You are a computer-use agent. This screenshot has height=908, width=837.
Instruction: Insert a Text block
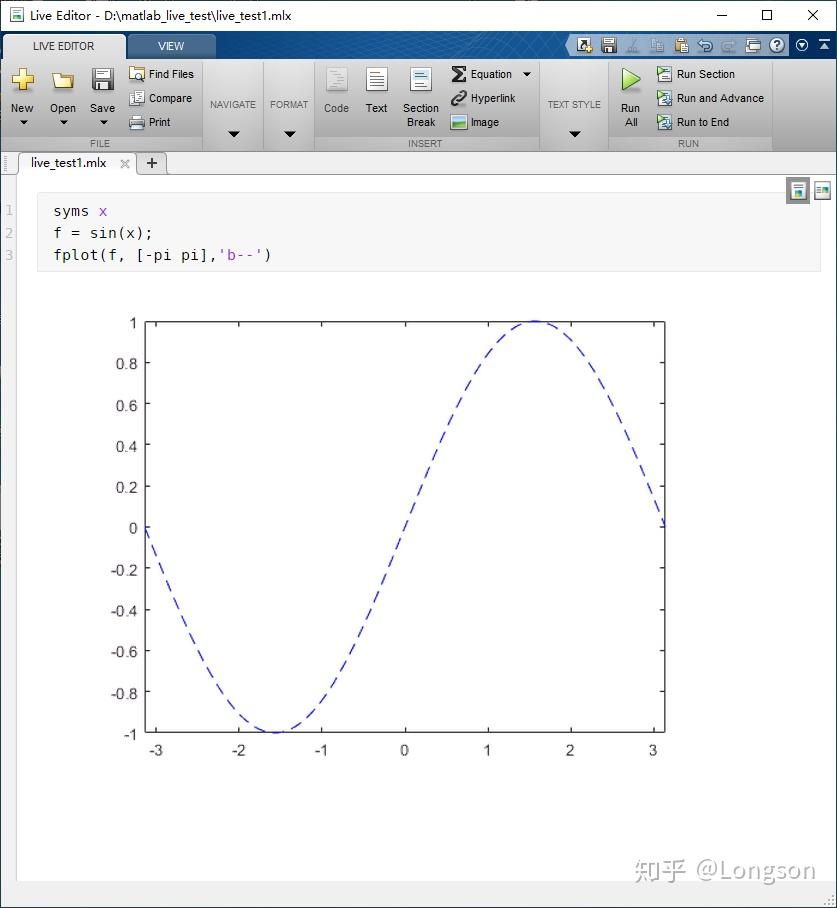376,90
